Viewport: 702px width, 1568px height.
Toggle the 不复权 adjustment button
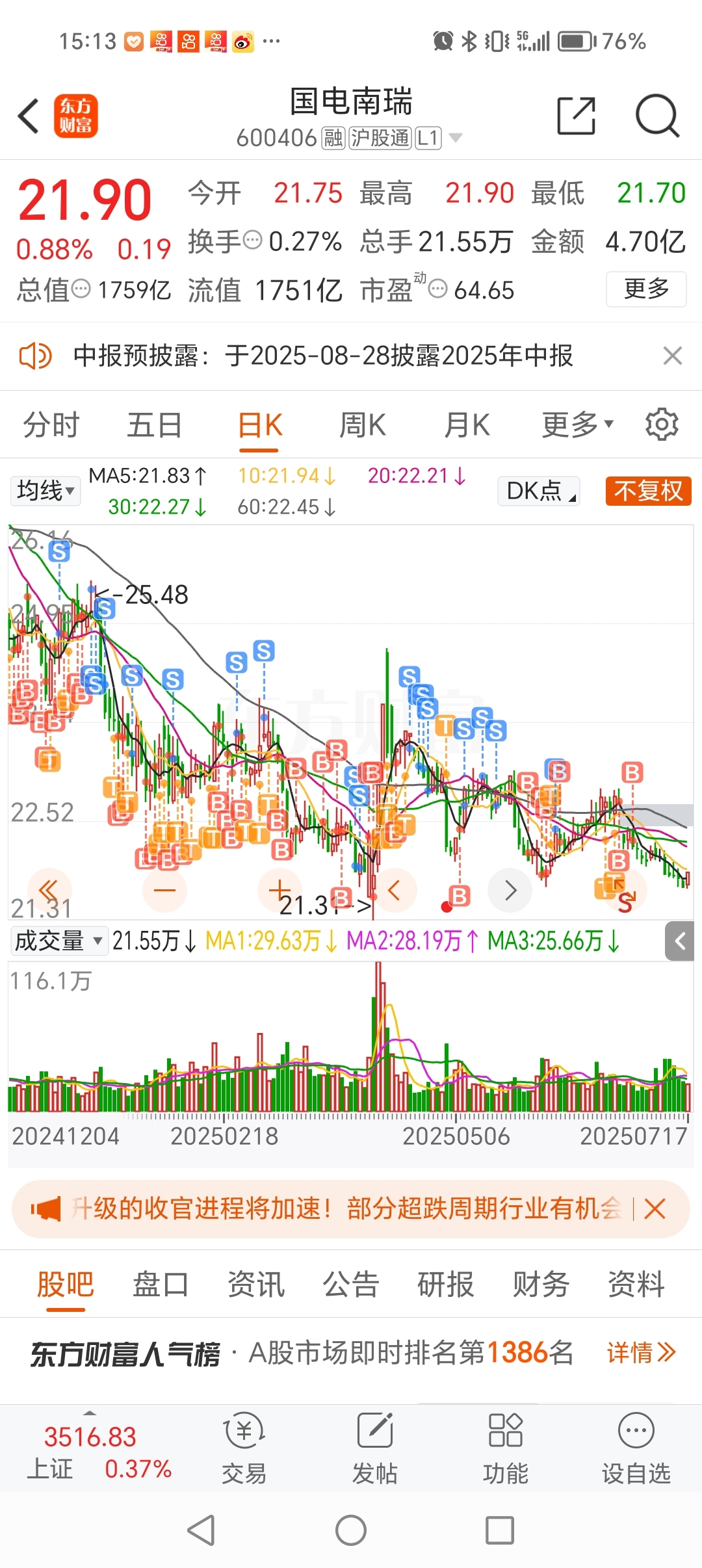coord(648,491)
